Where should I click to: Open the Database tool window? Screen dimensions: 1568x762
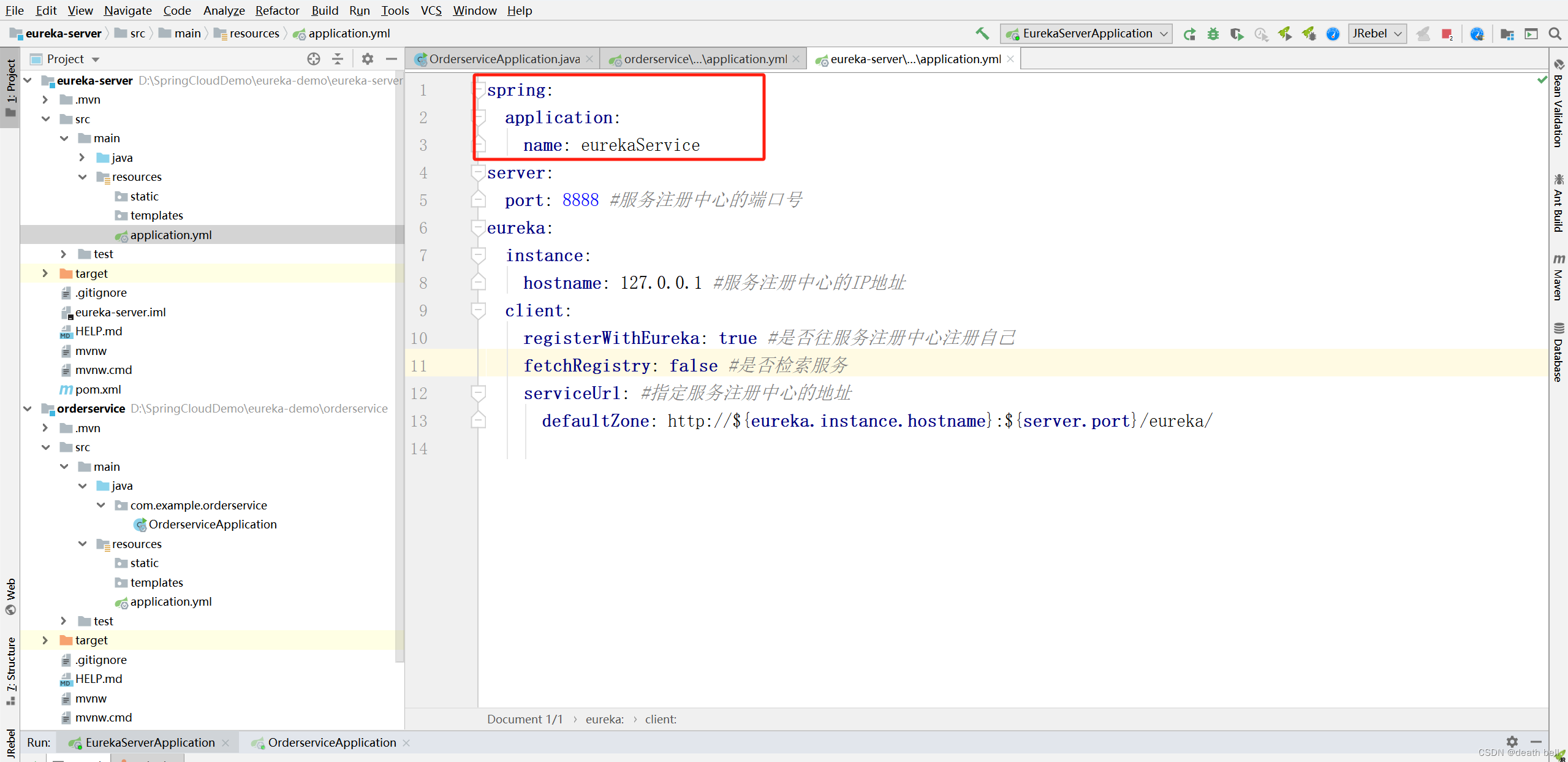point(1559,356)
